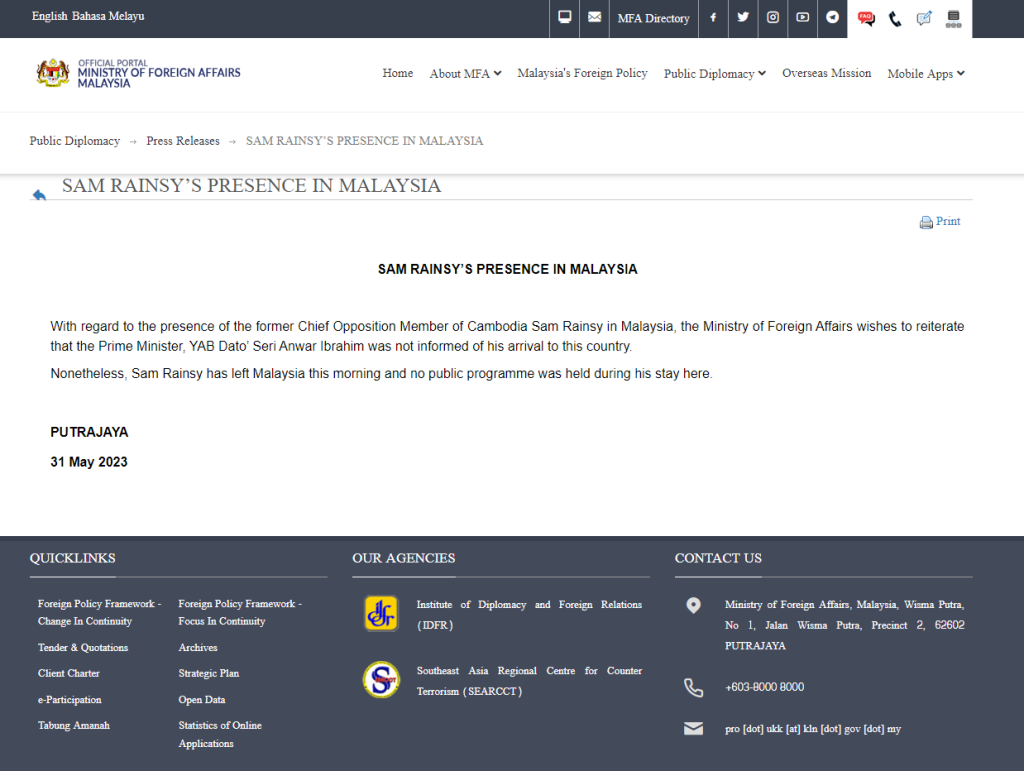Open the Mobile Apps dropdown
The width and height of the screenshot is (1024, 771).
[925, 74]
